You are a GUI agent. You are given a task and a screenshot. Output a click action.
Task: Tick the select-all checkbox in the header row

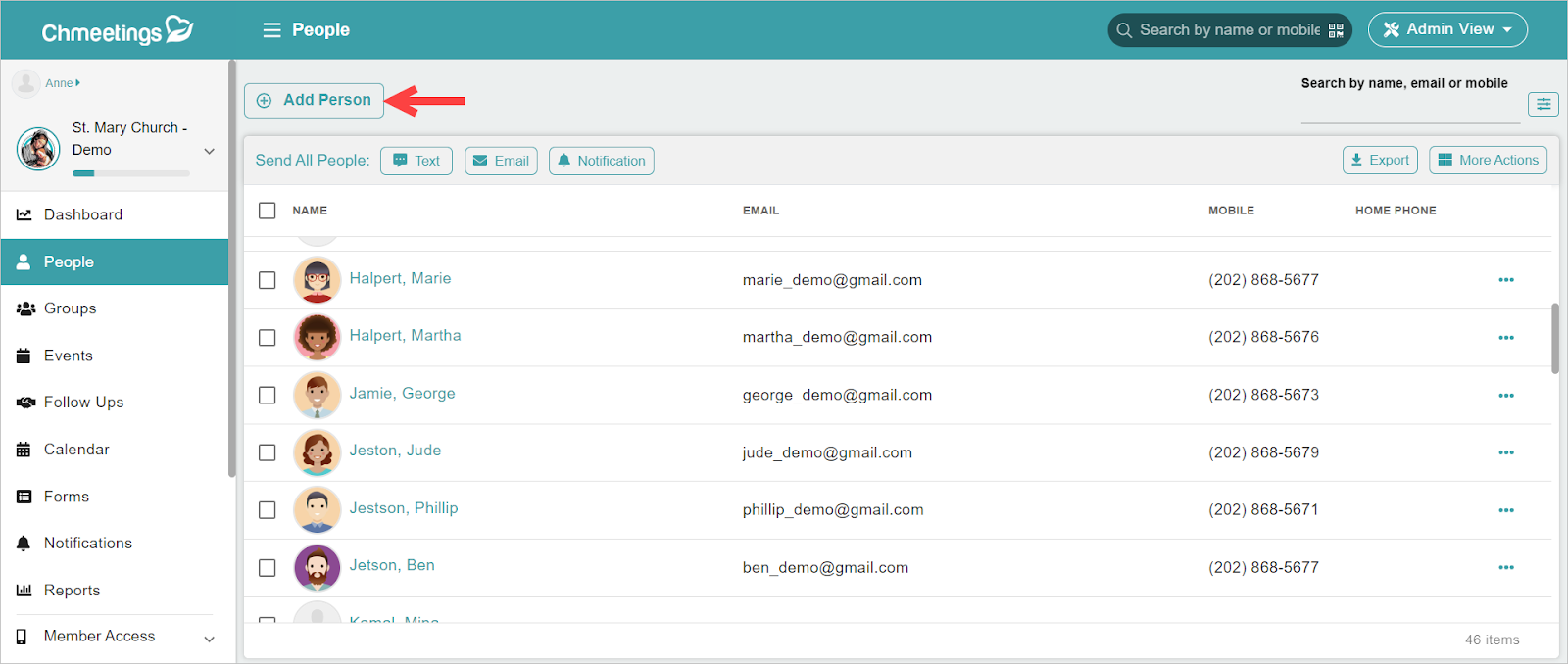point(268,211)
